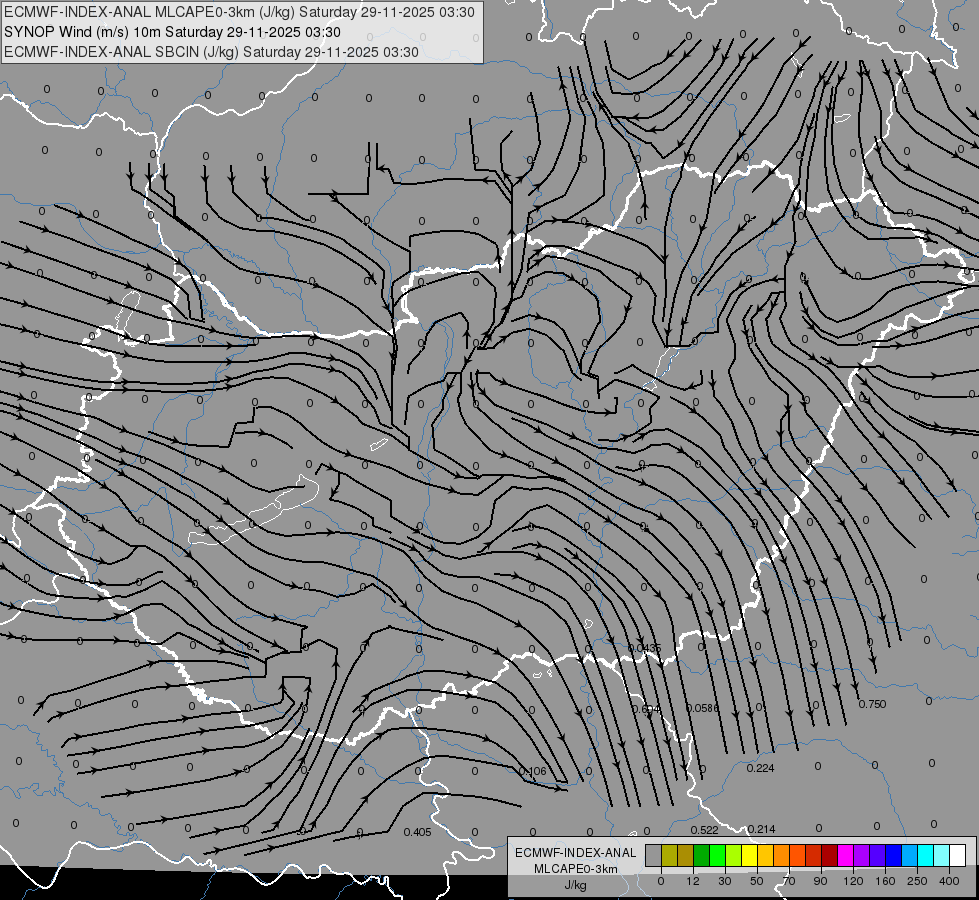The width and height of the screenshot is (979, 900).
Task: Click the gray swatch in the legend
Action: tap(653, 855)
